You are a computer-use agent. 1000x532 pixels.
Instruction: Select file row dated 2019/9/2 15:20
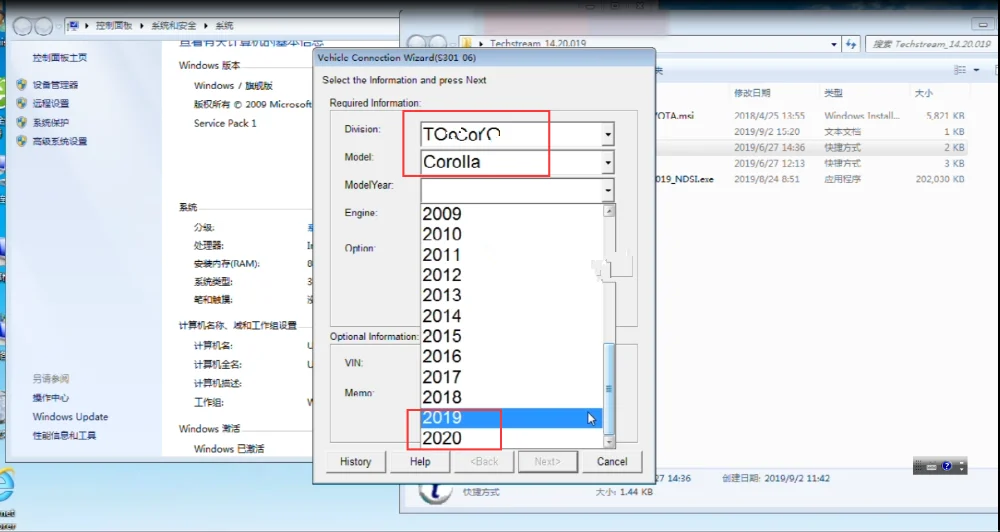[x=811, y=132]
